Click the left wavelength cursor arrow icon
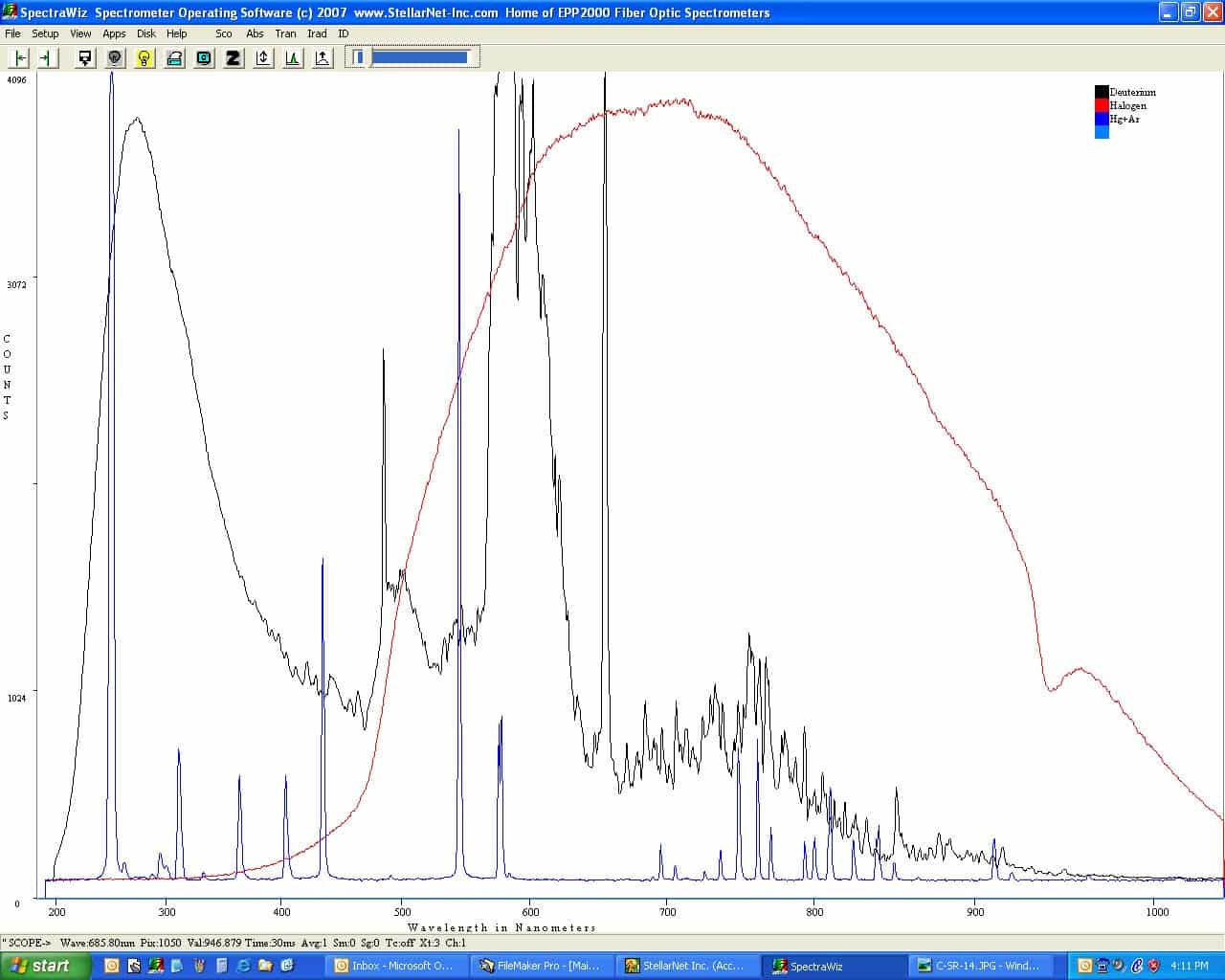Image resolution: width=1225 pixels, height=980 pixels. [x=19, y=58]
